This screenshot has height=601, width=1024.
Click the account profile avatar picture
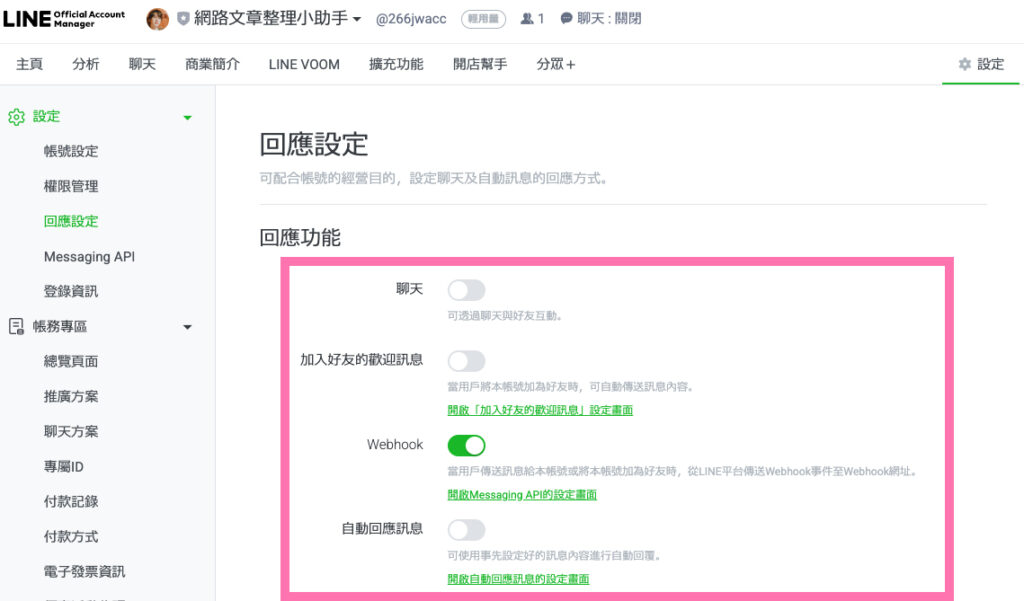(x=157, y=19)
